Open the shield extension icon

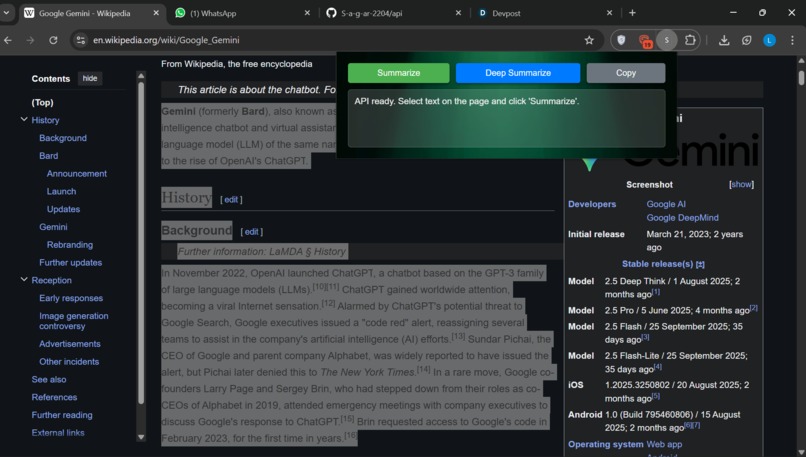point(621,40)
